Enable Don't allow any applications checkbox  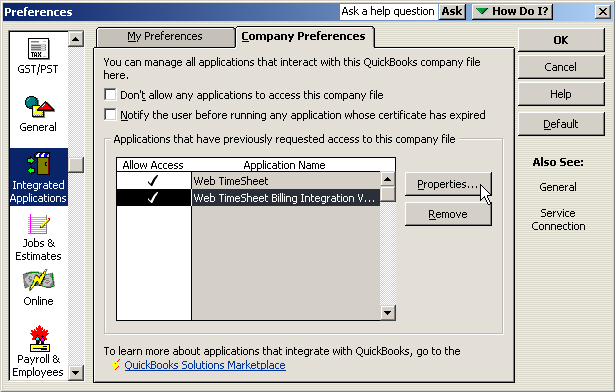tap(110, 95)
